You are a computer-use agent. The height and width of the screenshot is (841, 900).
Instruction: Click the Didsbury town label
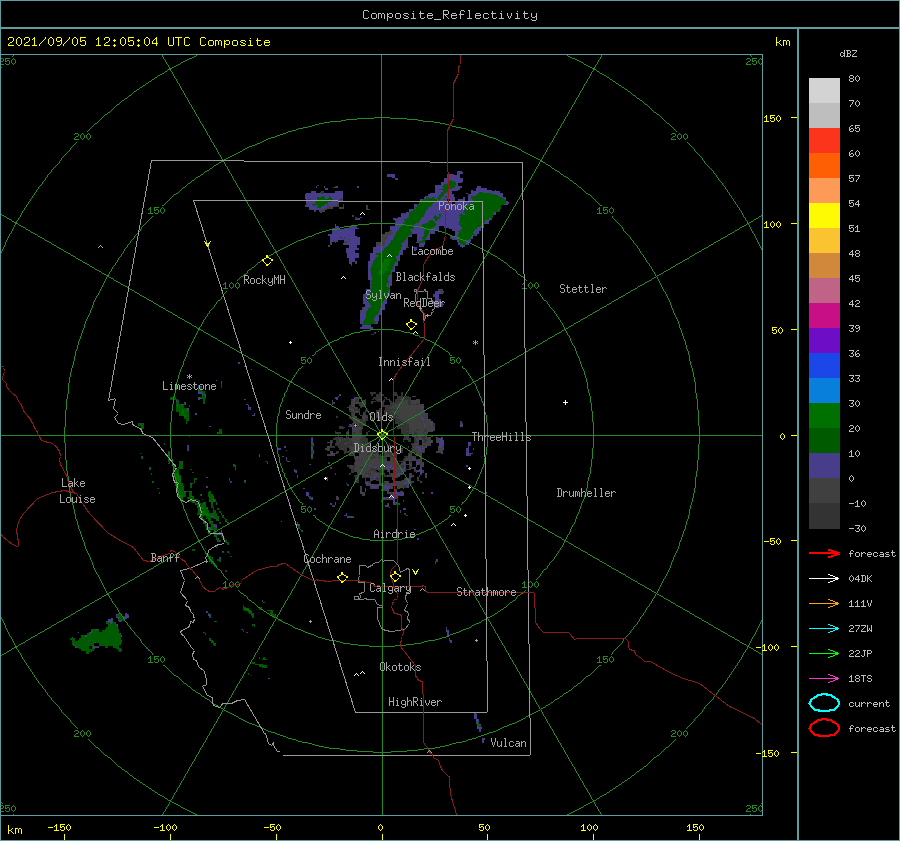point(377,448)
